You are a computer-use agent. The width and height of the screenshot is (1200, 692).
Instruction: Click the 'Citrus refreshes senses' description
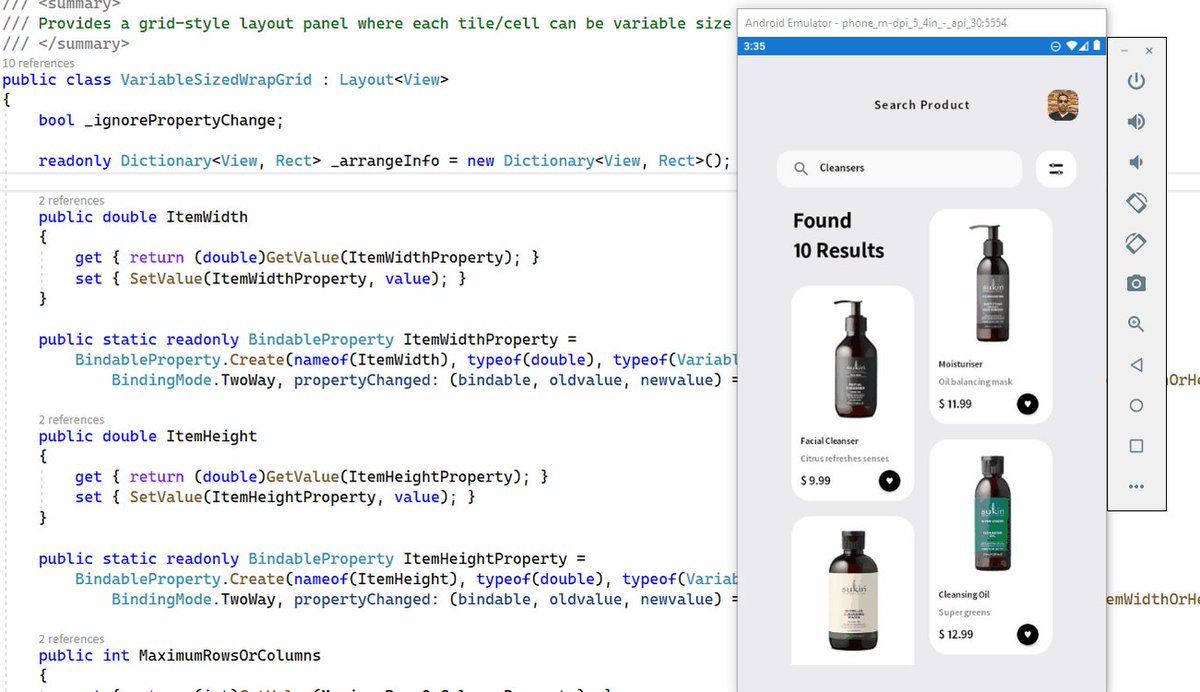[x=844, y=459]
